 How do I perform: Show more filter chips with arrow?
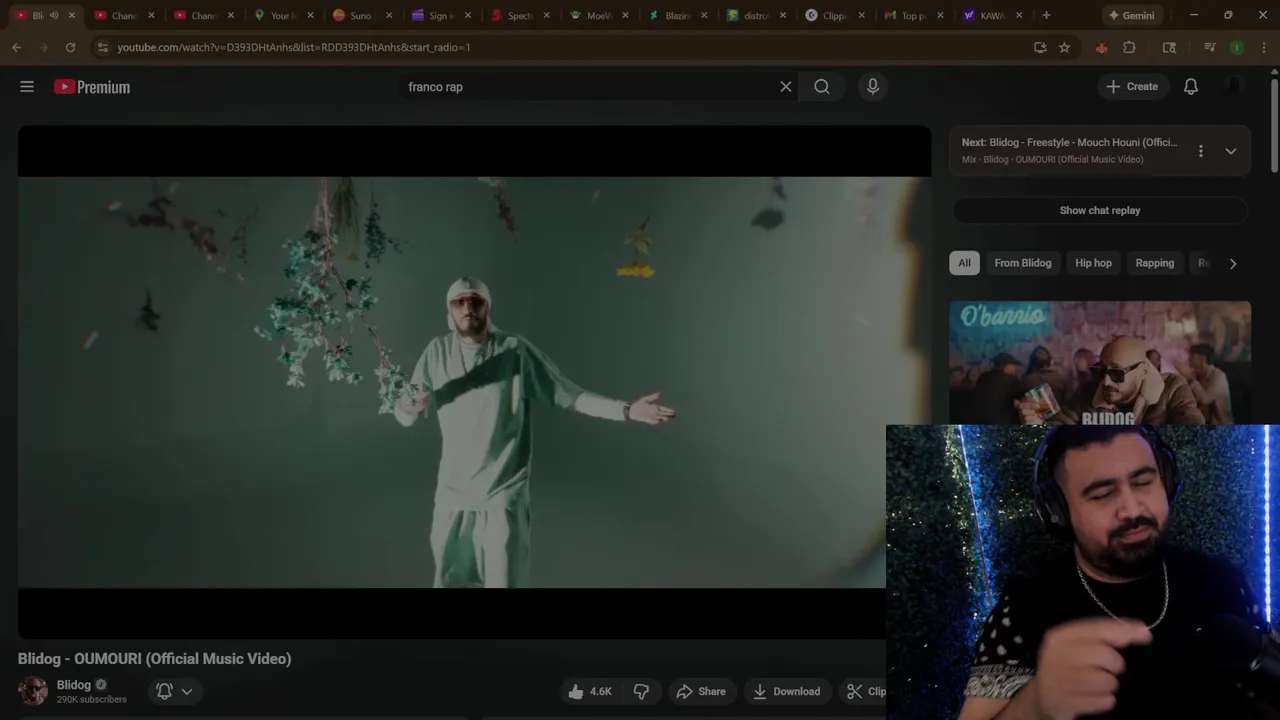pyautogui.click(x=1233, y=264)
